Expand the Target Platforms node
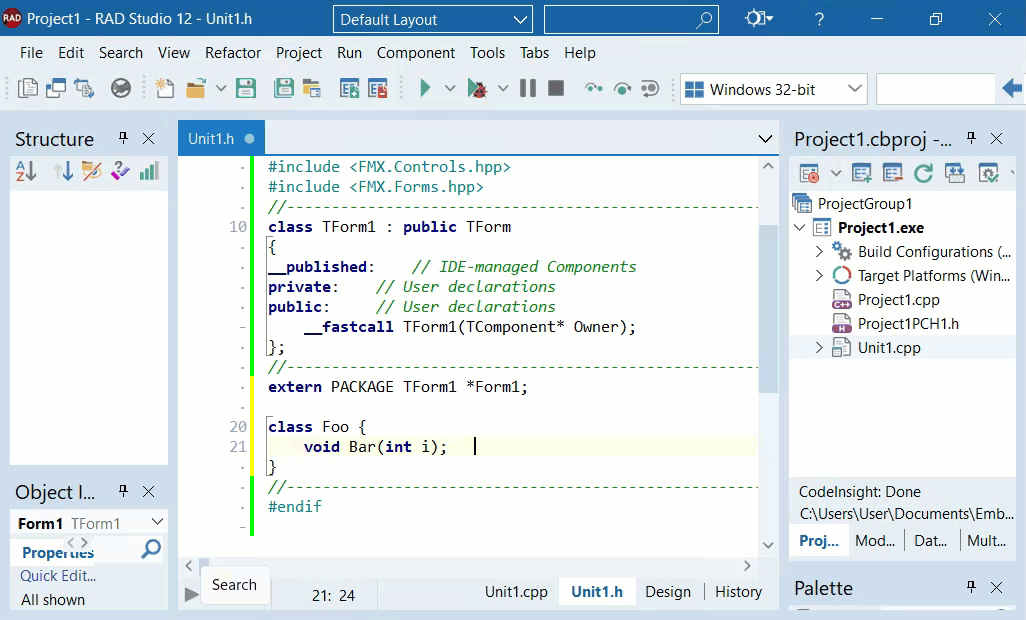Screen dimensions: 1026x620 click(819, 275)
